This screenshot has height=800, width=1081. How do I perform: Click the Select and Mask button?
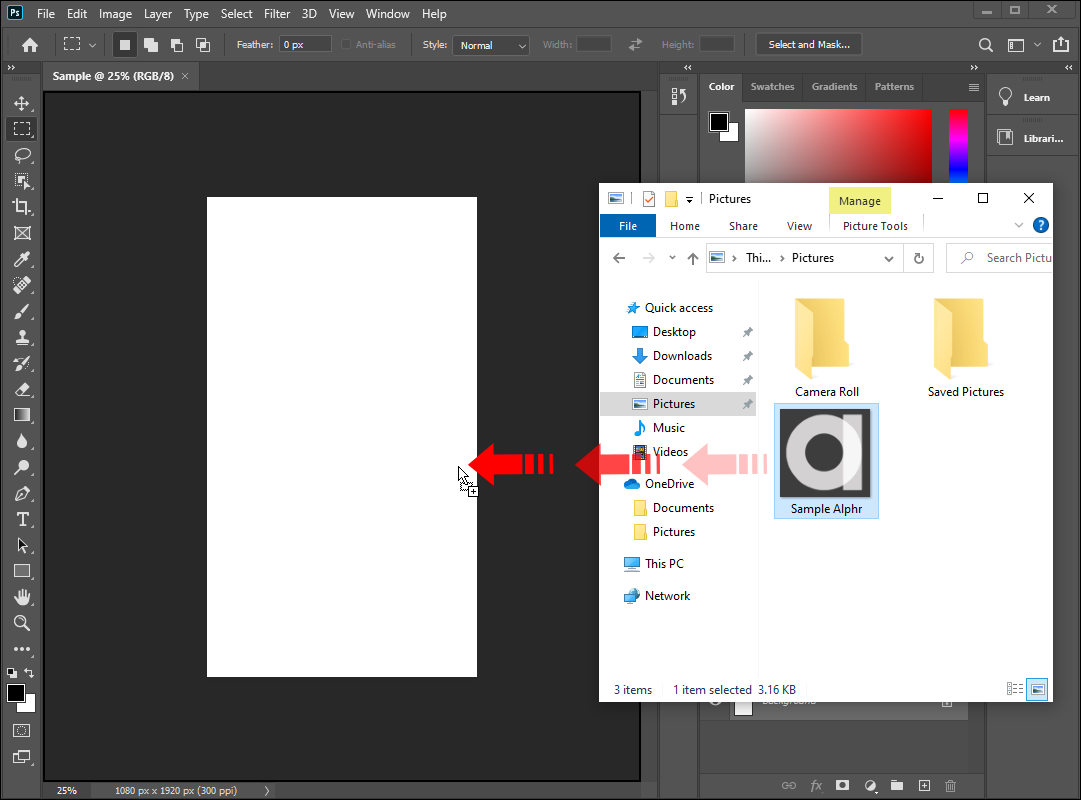(x=809, y=45)
